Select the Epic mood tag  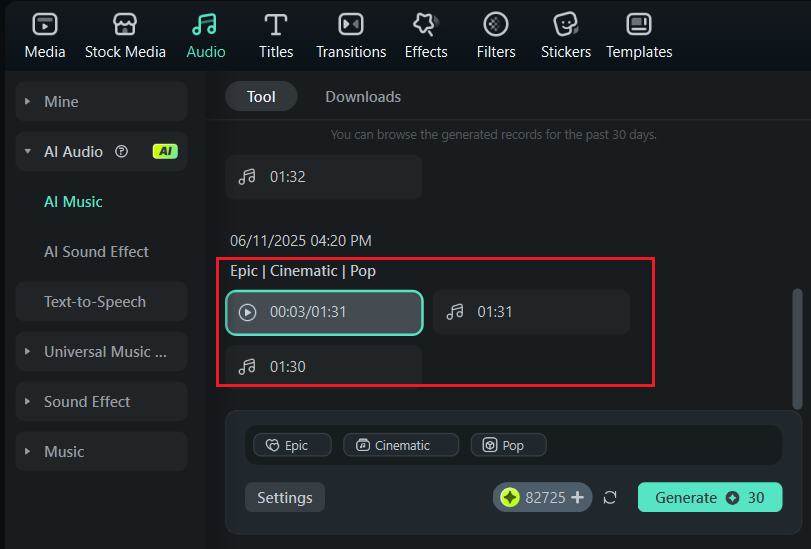pos(292,445)
